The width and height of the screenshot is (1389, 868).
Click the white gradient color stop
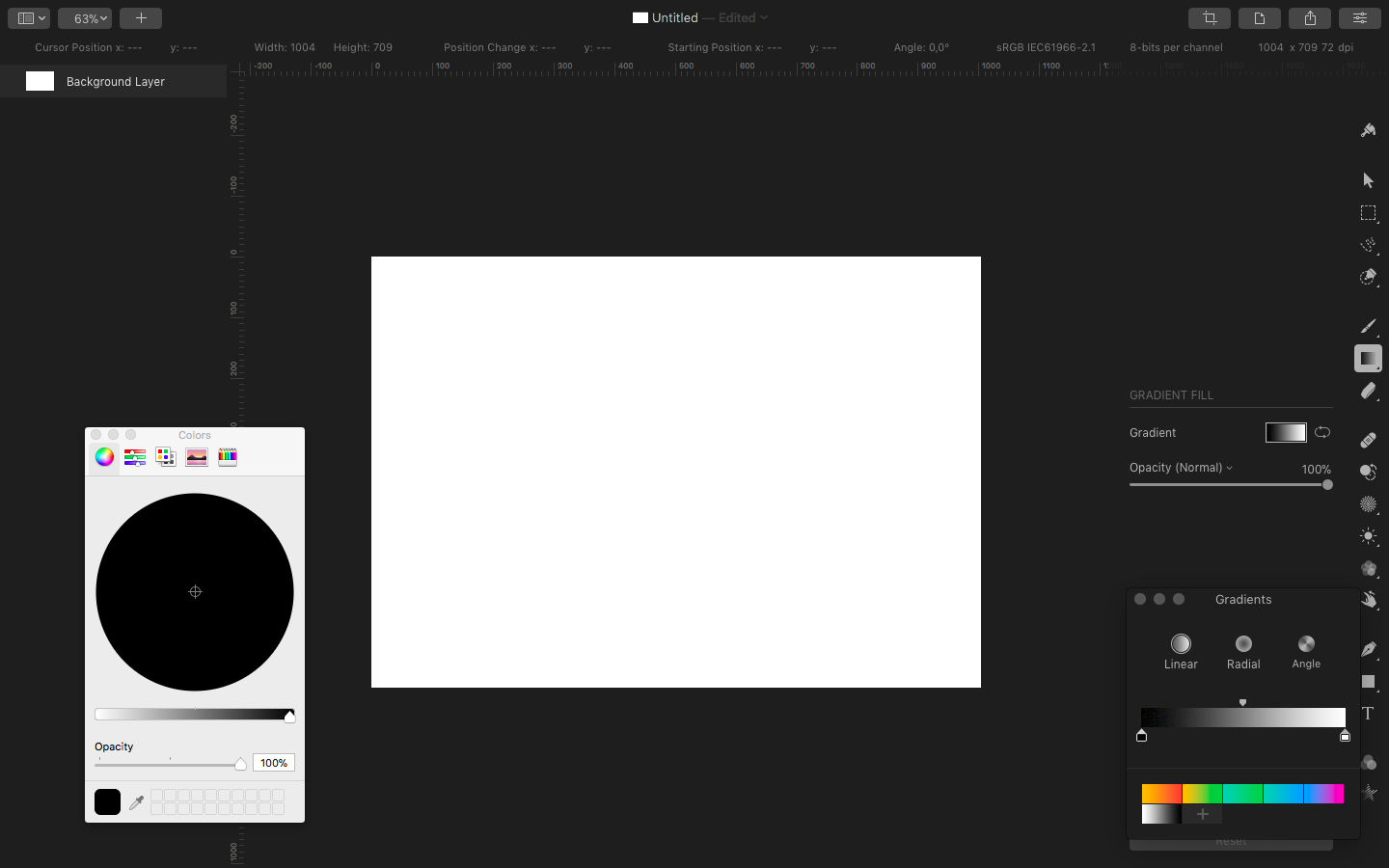1345,736
